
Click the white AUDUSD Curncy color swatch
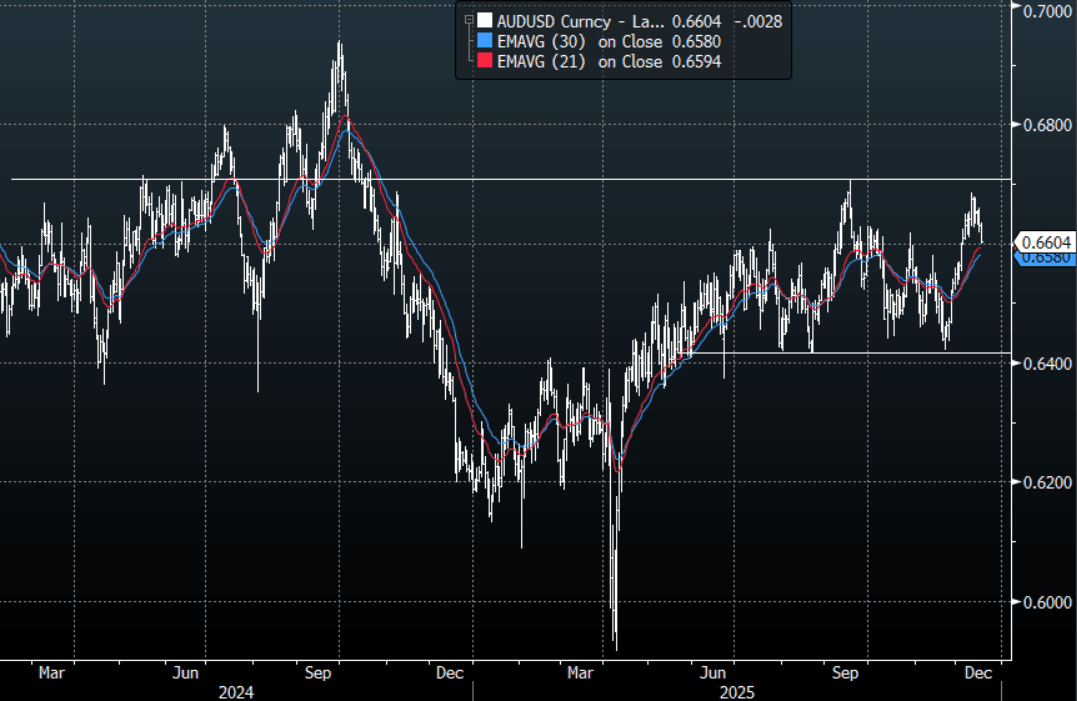click(485, 20)
